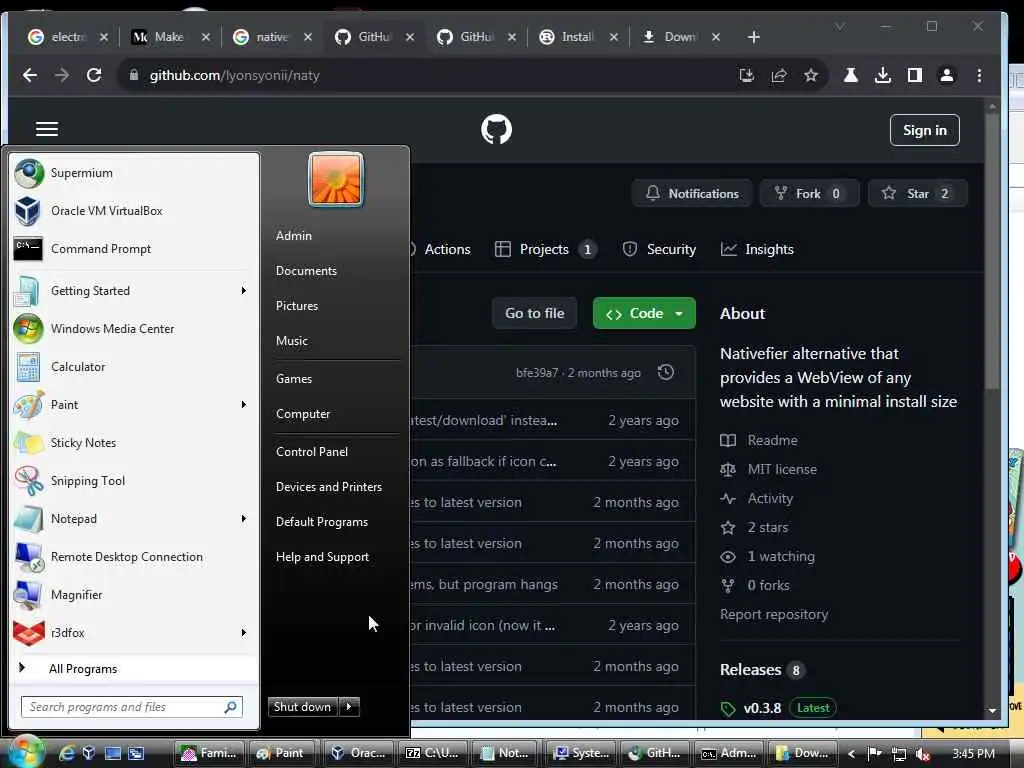Image resolution: width=1024 pixels, height=768 pixels.
Task: Open Remote Desktop Connection
Action: (x=134, y=557)
